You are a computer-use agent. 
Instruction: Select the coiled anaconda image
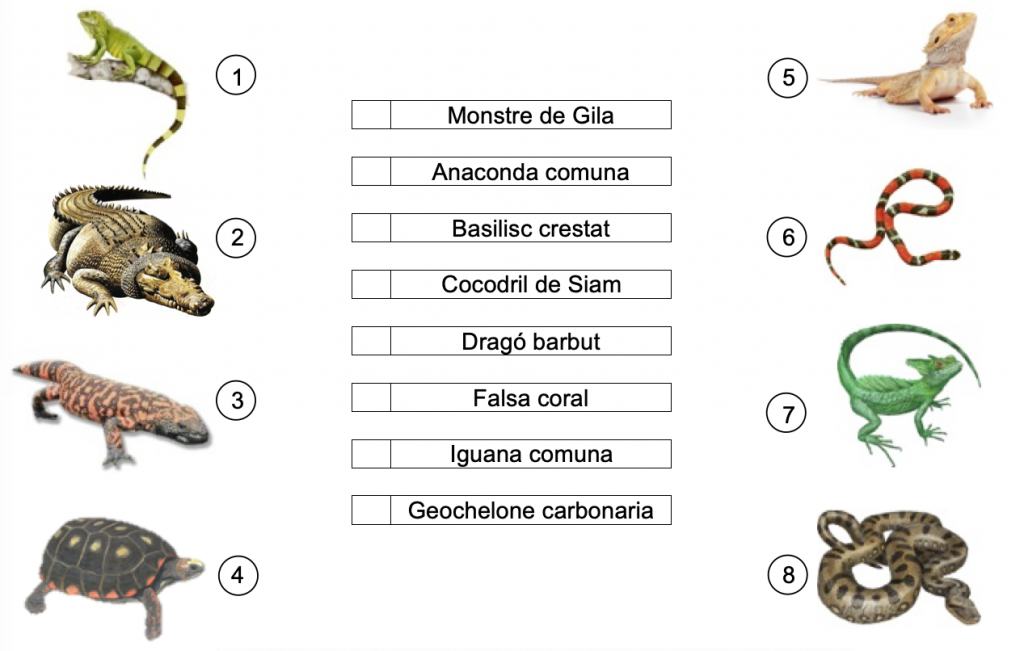(899, 567)
